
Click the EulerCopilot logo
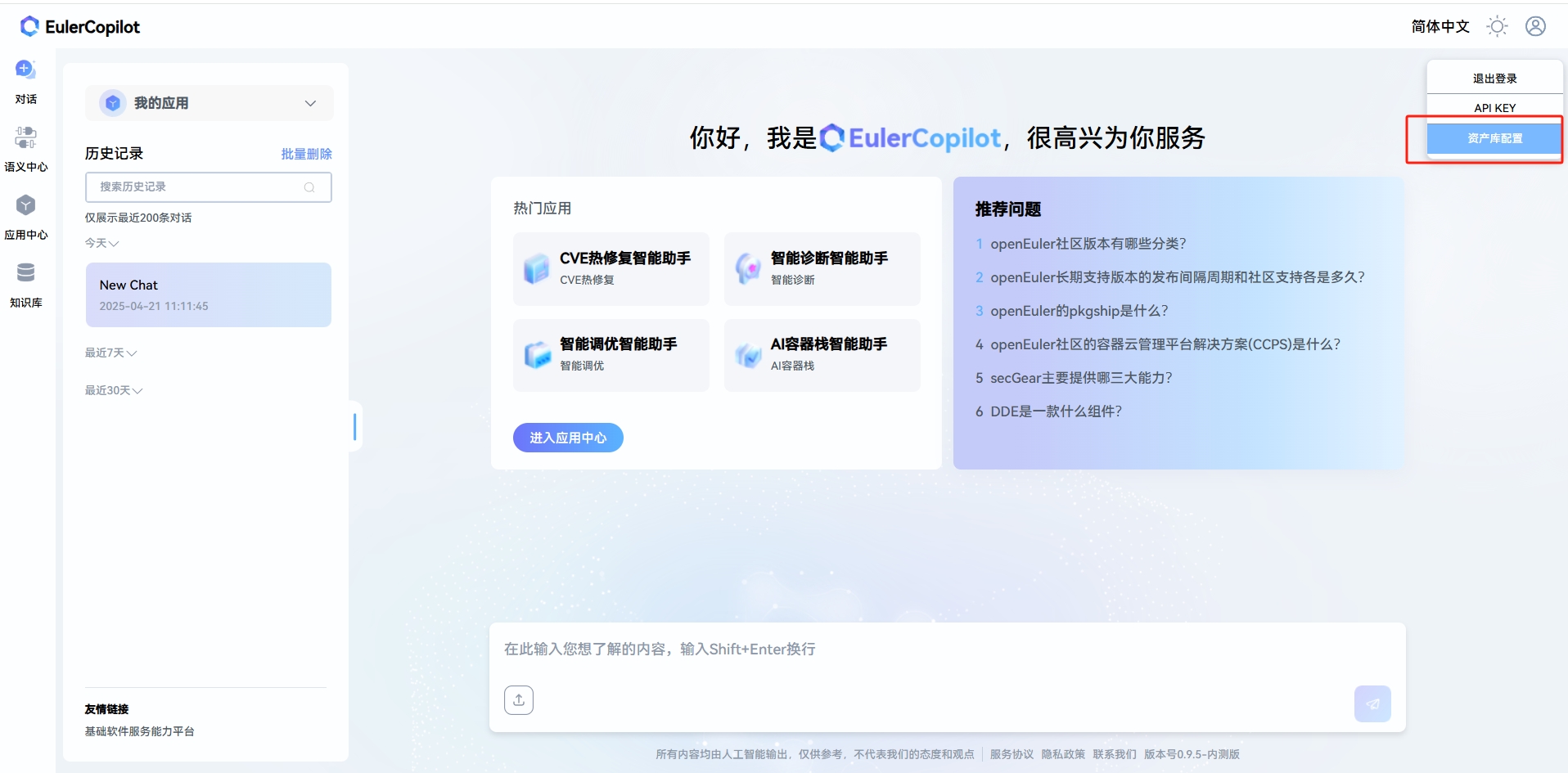[80, 26]
